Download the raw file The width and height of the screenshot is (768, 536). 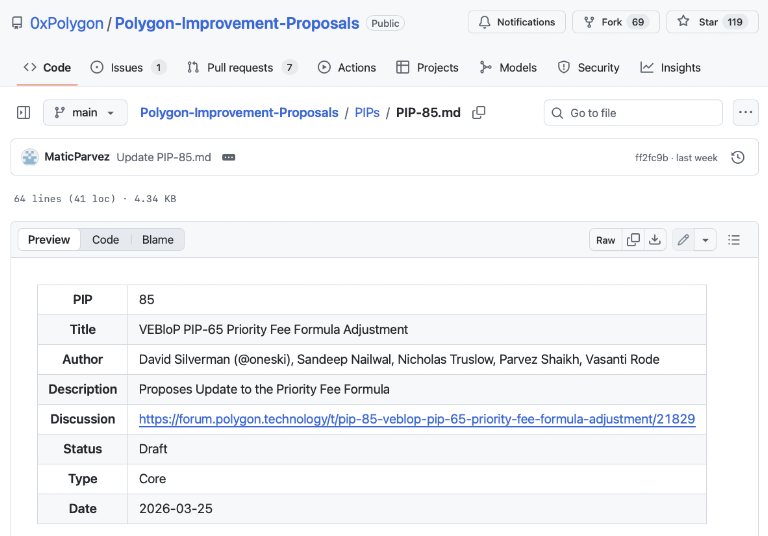click(655, 240)
